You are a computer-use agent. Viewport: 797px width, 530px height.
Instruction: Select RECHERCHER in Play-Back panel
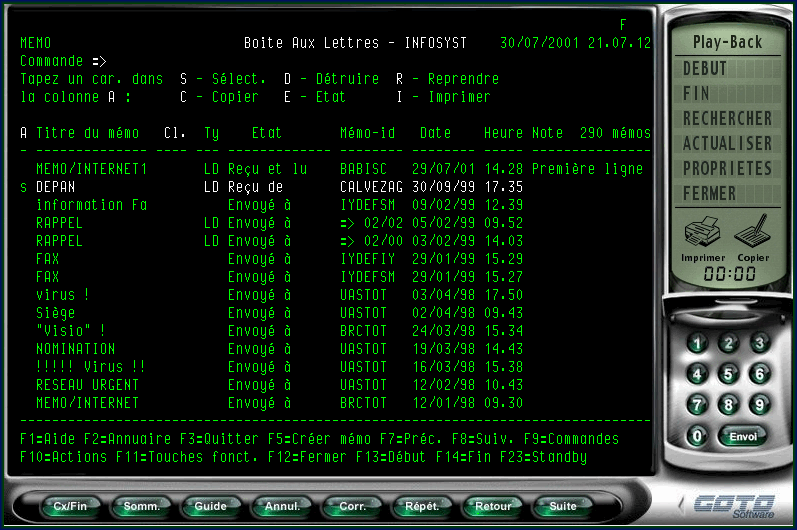click(x=727, y=119)
